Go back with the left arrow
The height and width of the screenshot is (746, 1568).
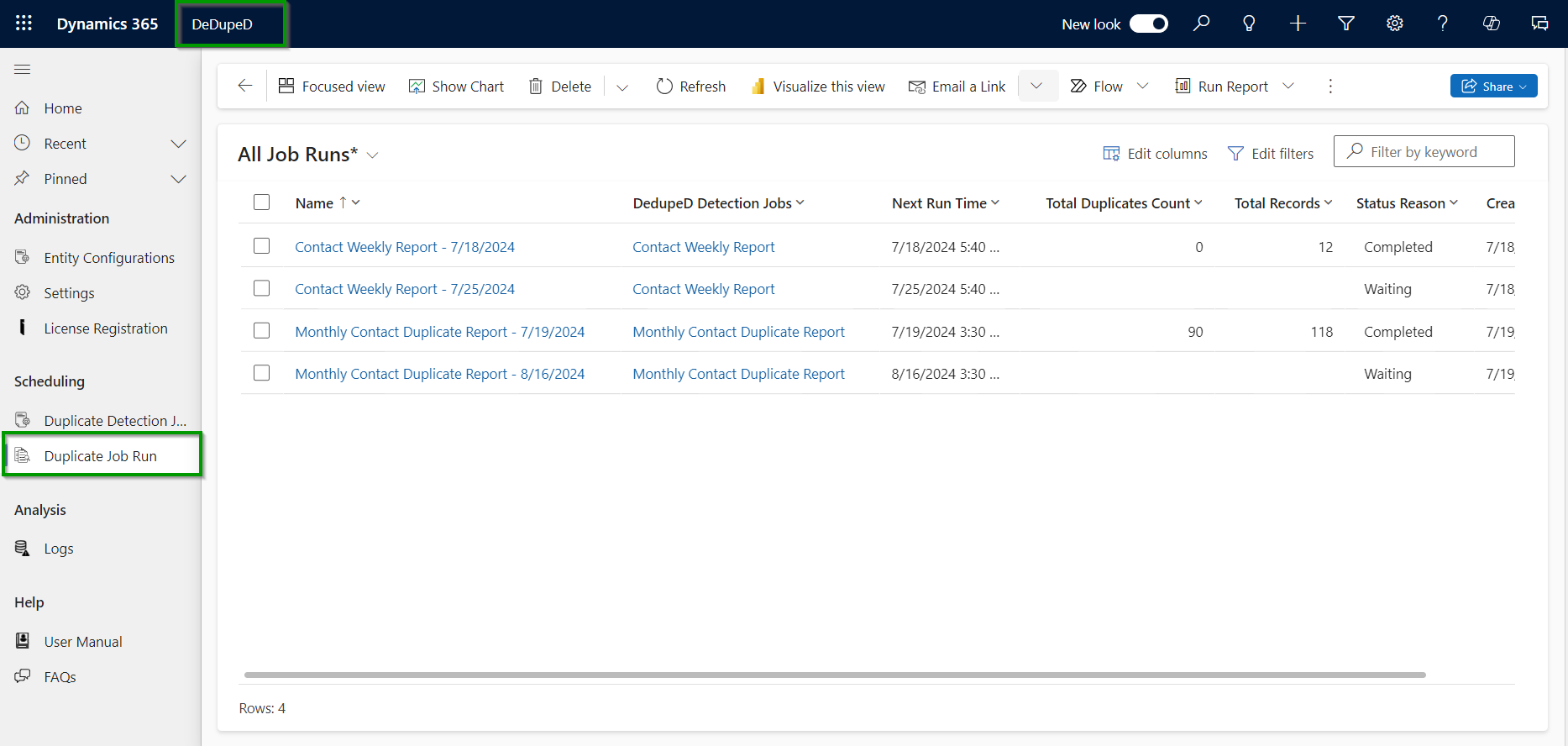244,86
